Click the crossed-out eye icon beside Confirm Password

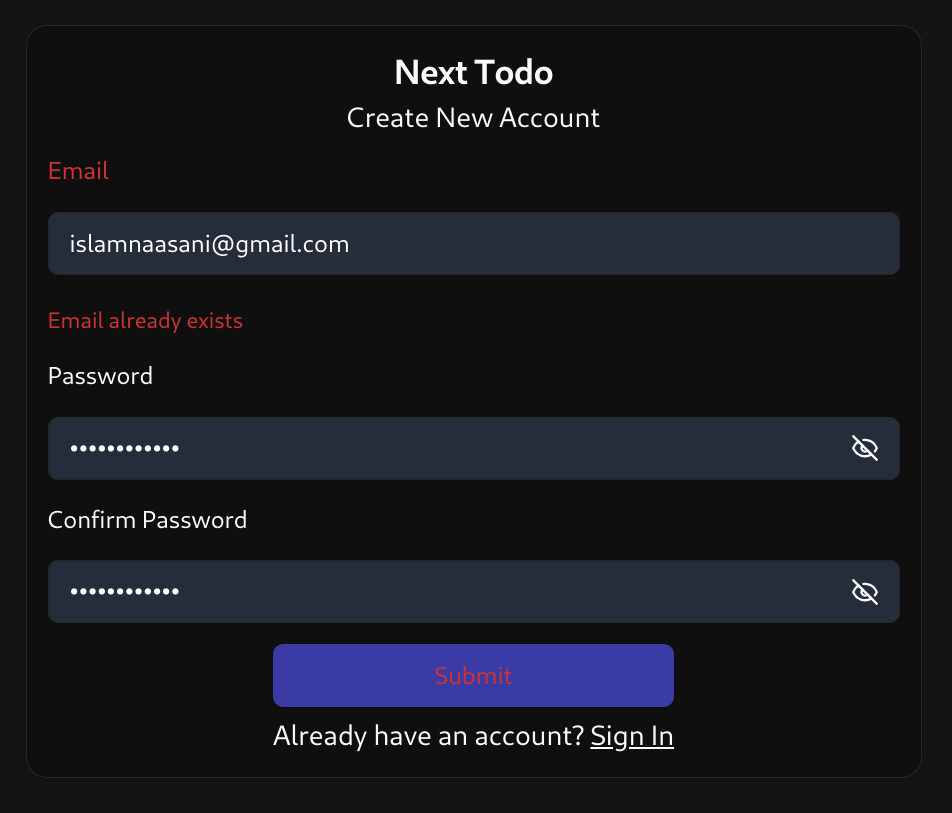point(865,591)
